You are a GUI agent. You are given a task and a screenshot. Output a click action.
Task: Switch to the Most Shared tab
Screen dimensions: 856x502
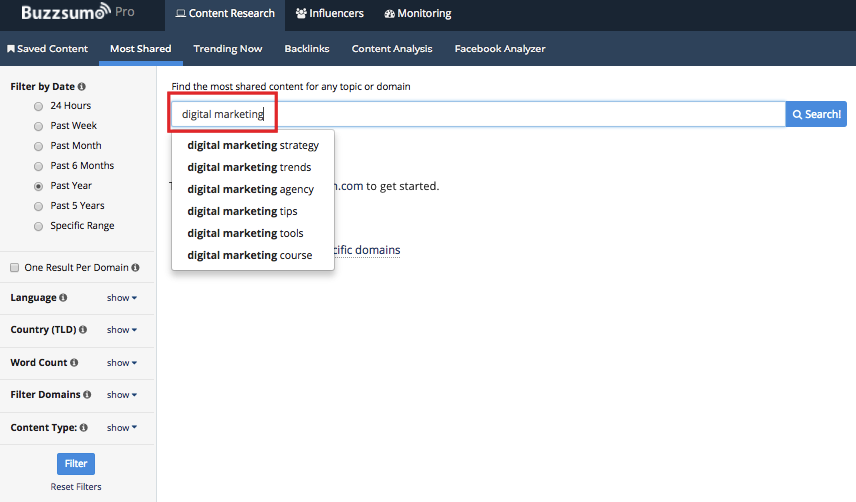pos(141,49)
